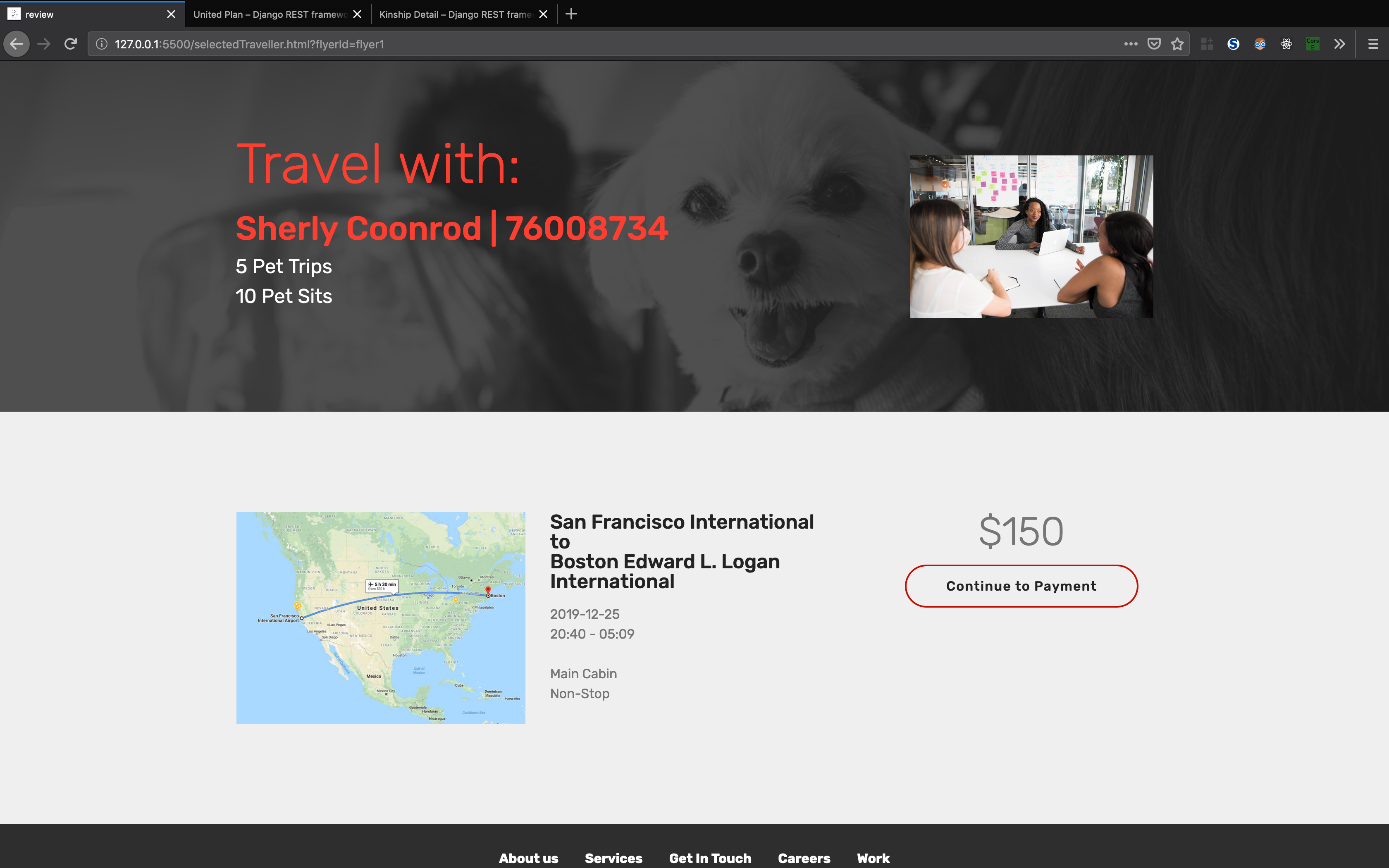Open a new browser tab
The height and width of the screenshot is (868, 1389).
coord(571,14)
